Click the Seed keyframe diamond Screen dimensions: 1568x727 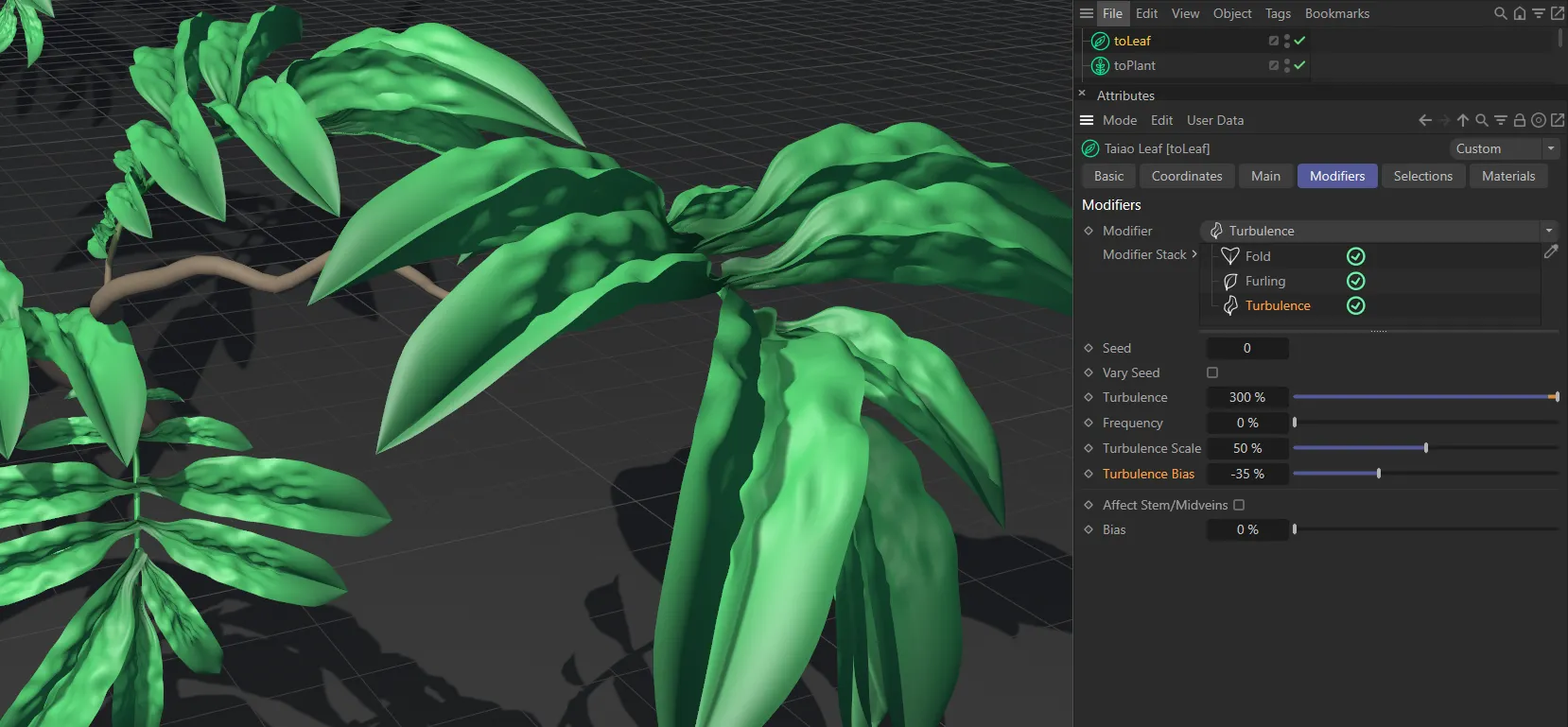pos(1089,348)
